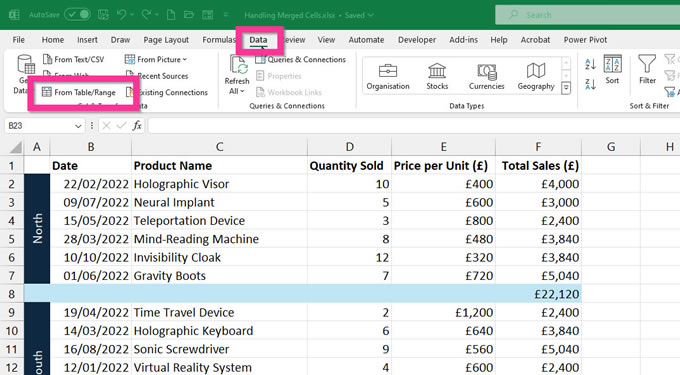Switch to the Insert tab
This screenshot has height=375, width=680.
(87, 39)
